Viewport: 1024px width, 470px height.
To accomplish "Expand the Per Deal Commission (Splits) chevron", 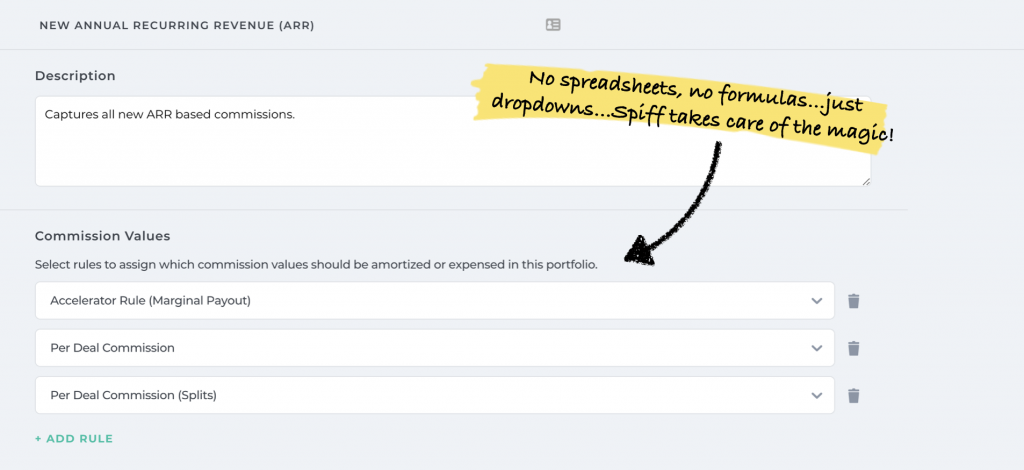I will [817, 396].
